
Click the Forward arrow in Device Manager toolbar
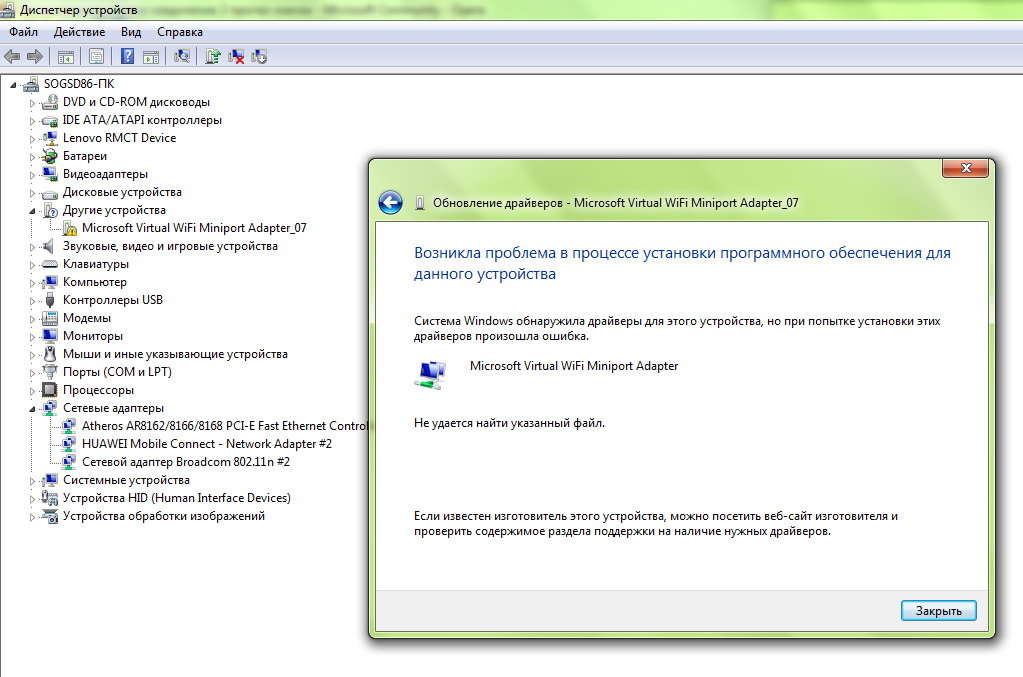click(x=35, y=57)
